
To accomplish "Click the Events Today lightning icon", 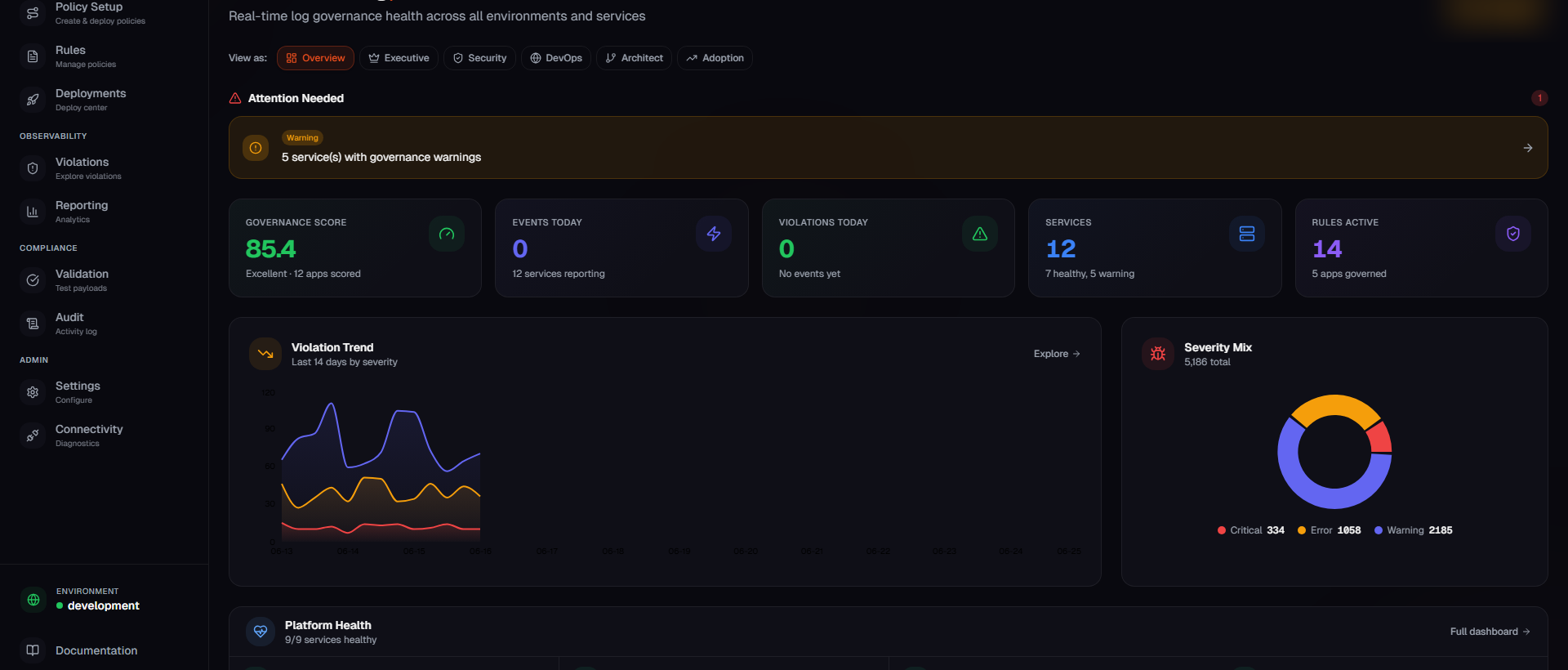I will pos(714,234).
